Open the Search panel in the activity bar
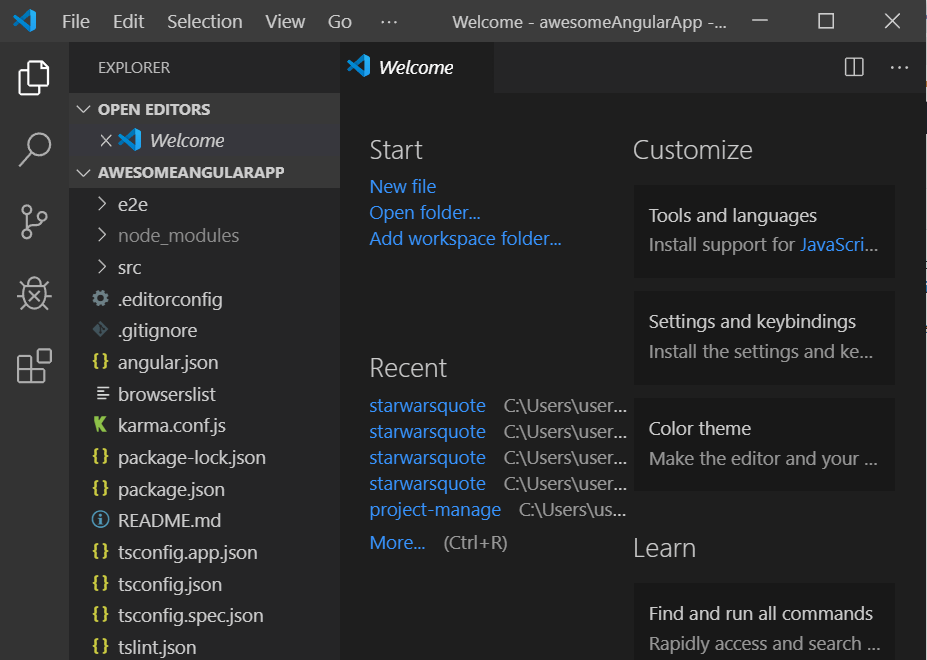927x660 pixels. (x=33, y=148)
